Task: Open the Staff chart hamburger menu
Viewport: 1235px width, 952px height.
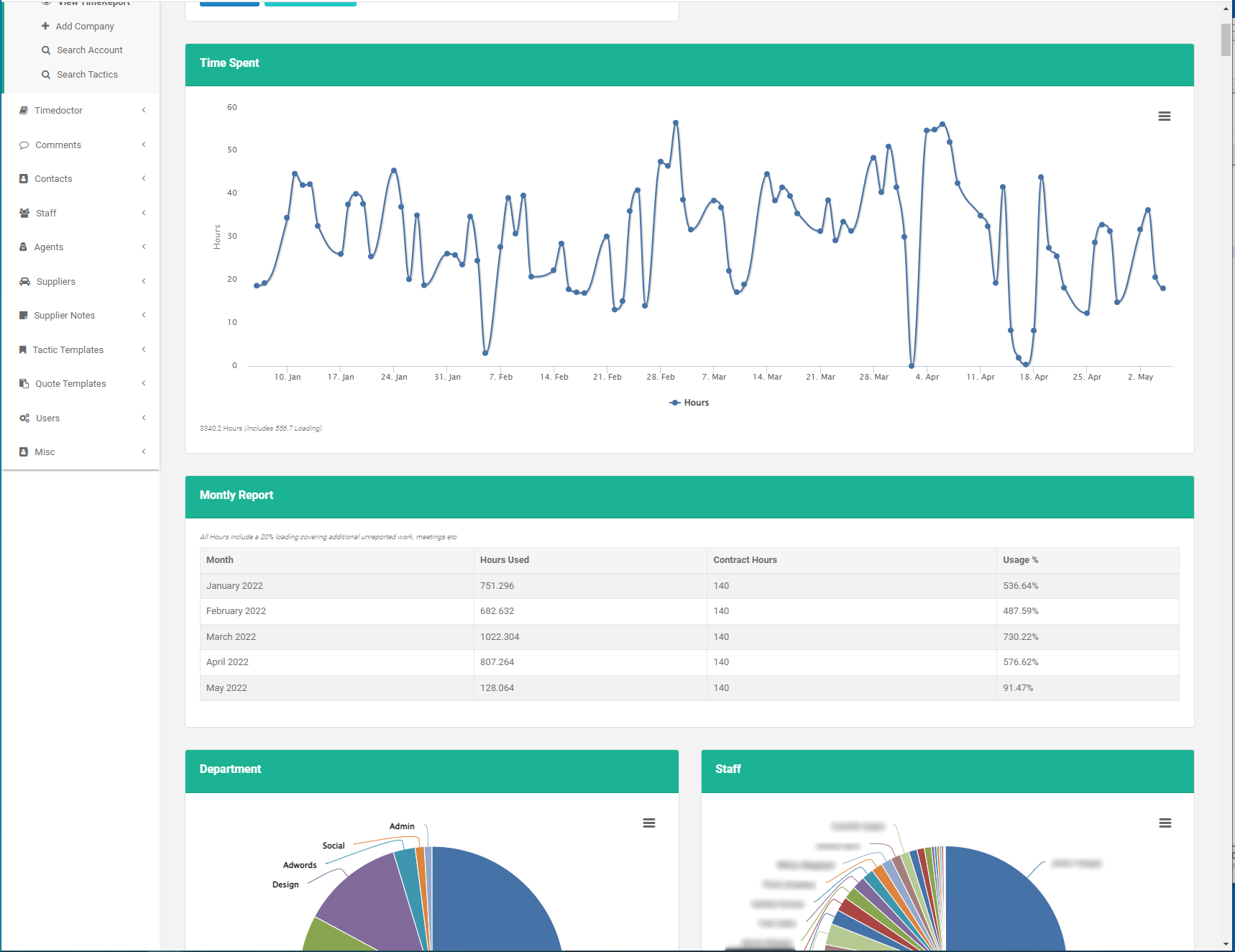Action: click(x=1165, y=823)
